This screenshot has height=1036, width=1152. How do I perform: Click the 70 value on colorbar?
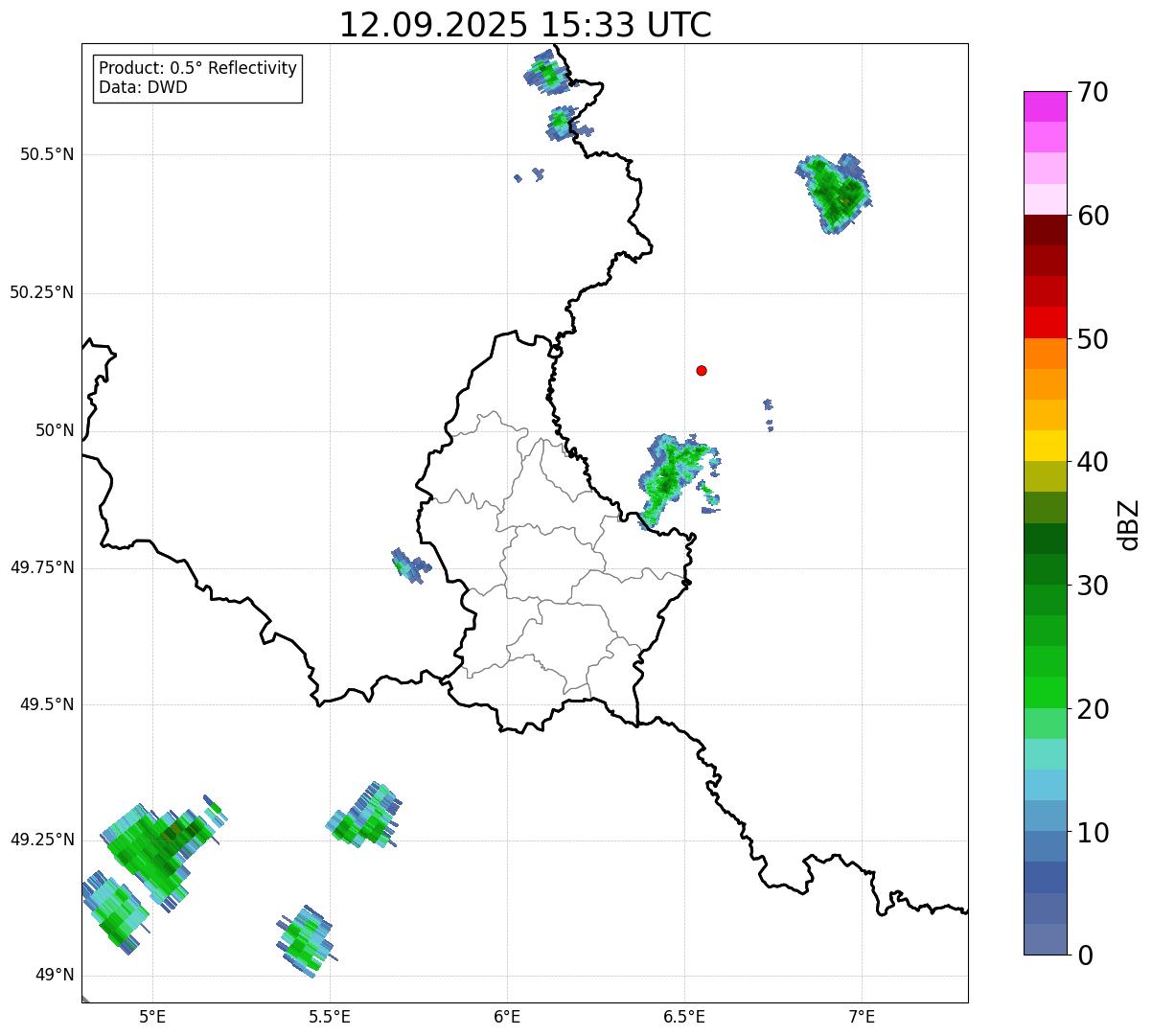[x=1093, y=93]
